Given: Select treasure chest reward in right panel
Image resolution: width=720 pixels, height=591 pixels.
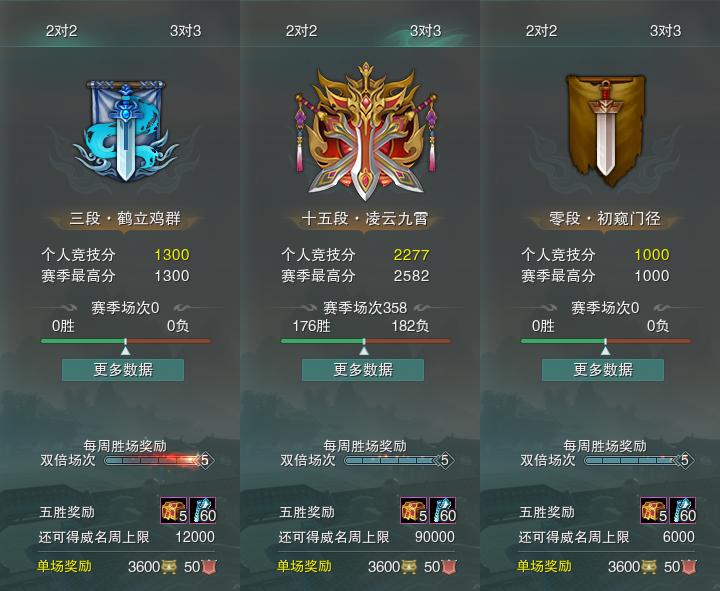Looking at the screenshot, I should click(x=654, y=510).
